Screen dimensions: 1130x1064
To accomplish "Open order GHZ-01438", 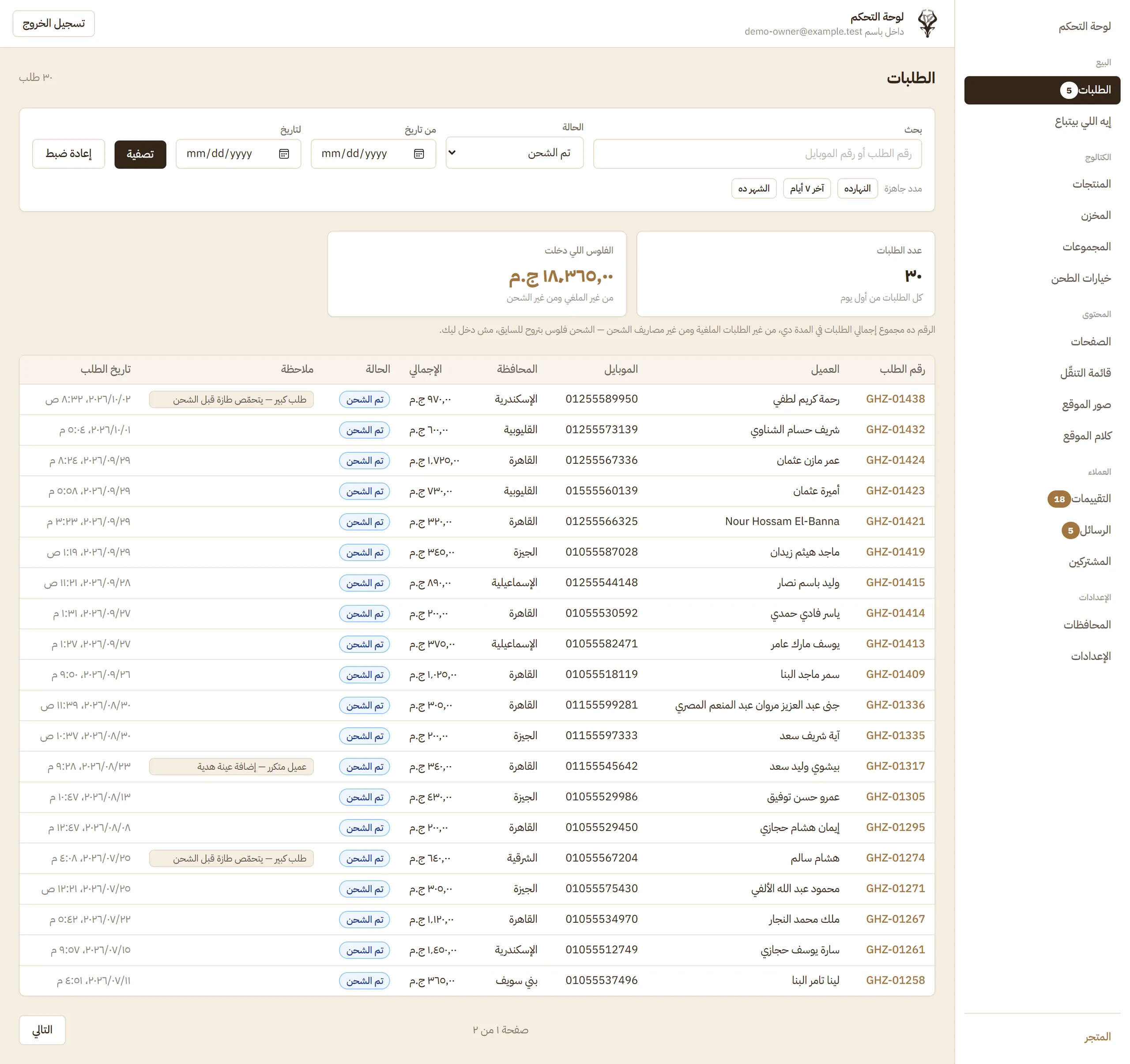I will [895, 399].
